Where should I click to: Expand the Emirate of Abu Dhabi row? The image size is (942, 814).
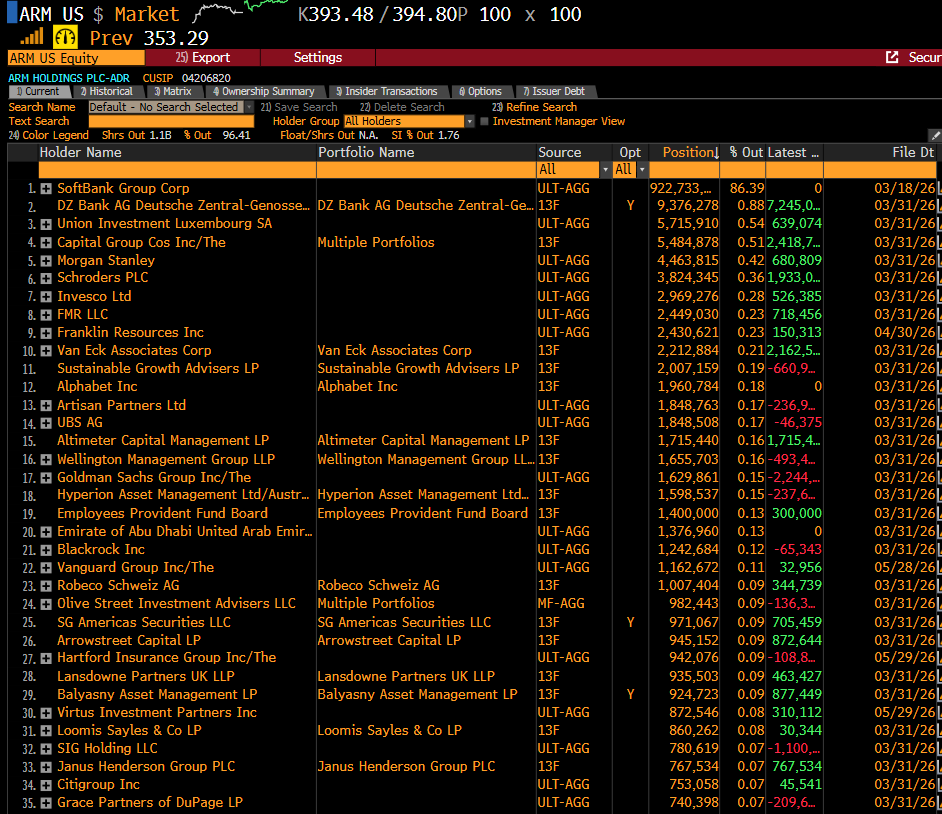46,532
